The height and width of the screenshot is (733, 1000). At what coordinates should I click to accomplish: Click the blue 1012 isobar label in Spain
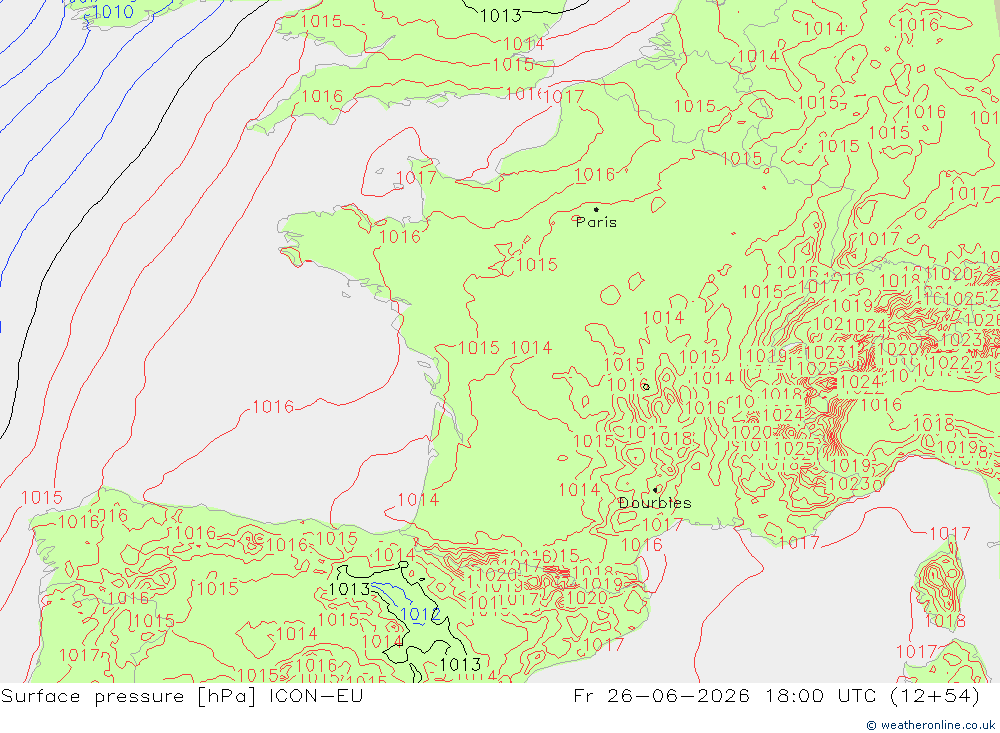pyautogui.click(x=420, y=614)
